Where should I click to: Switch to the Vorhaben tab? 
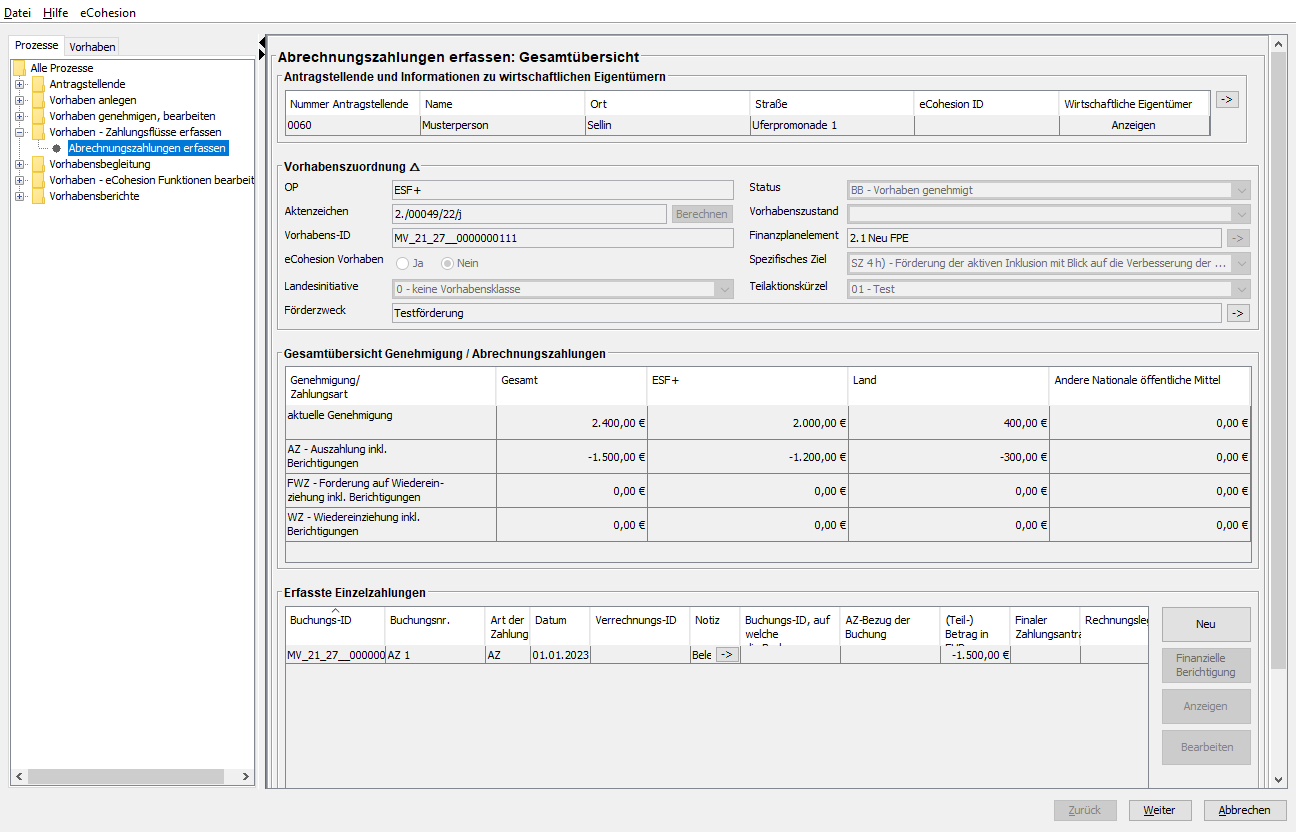tap(92, 47)
